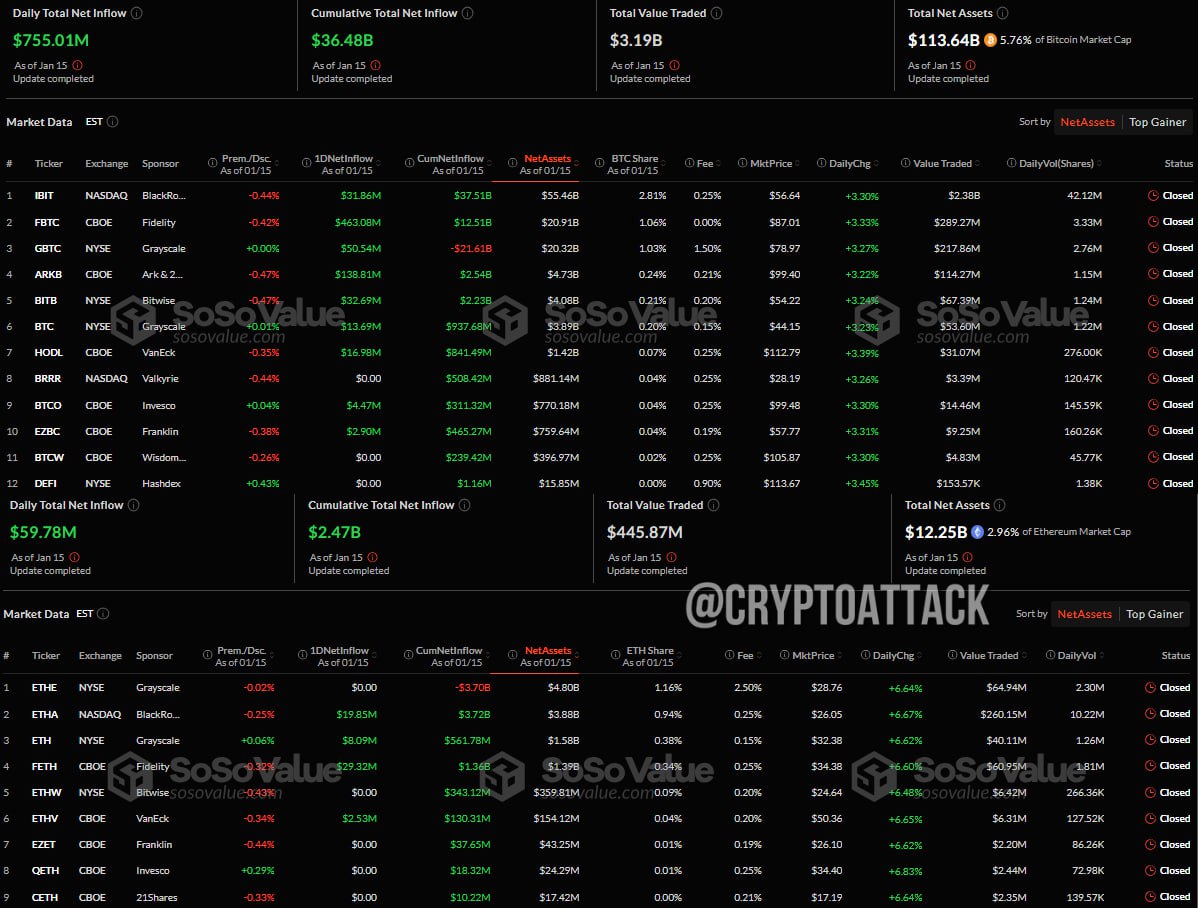
Task: Click info icon before DailyVol(Shares) column header
Action: [x=1012, y=164]
